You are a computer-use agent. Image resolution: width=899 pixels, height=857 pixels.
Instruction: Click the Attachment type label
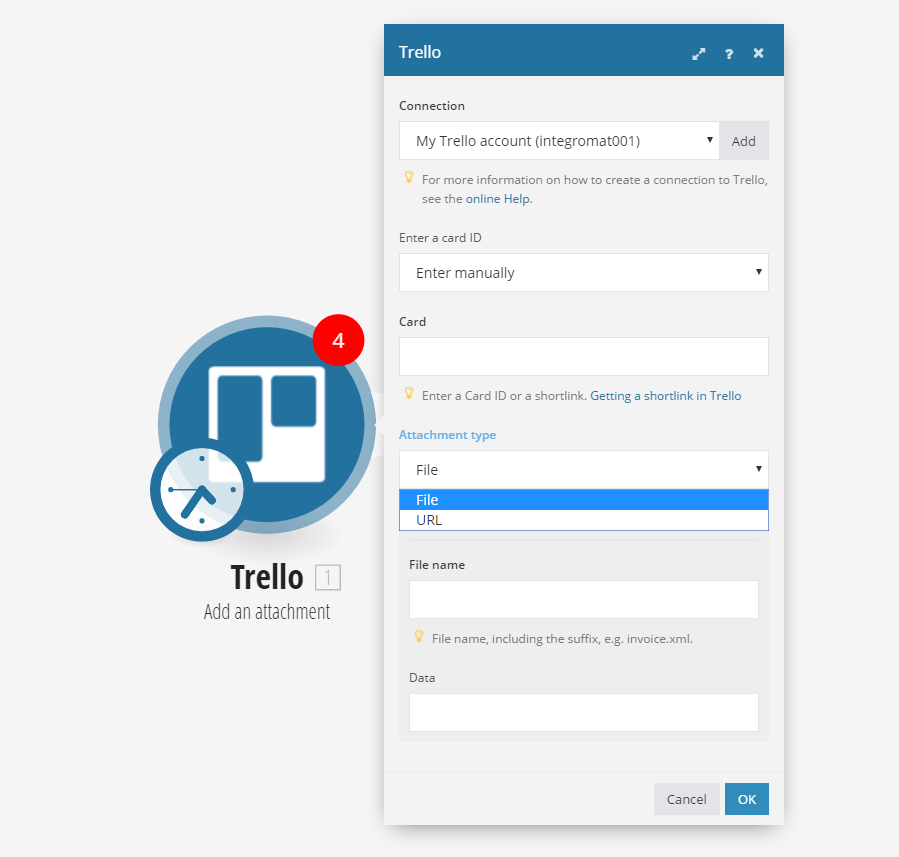pyautogui.click(x=447, y=435)
